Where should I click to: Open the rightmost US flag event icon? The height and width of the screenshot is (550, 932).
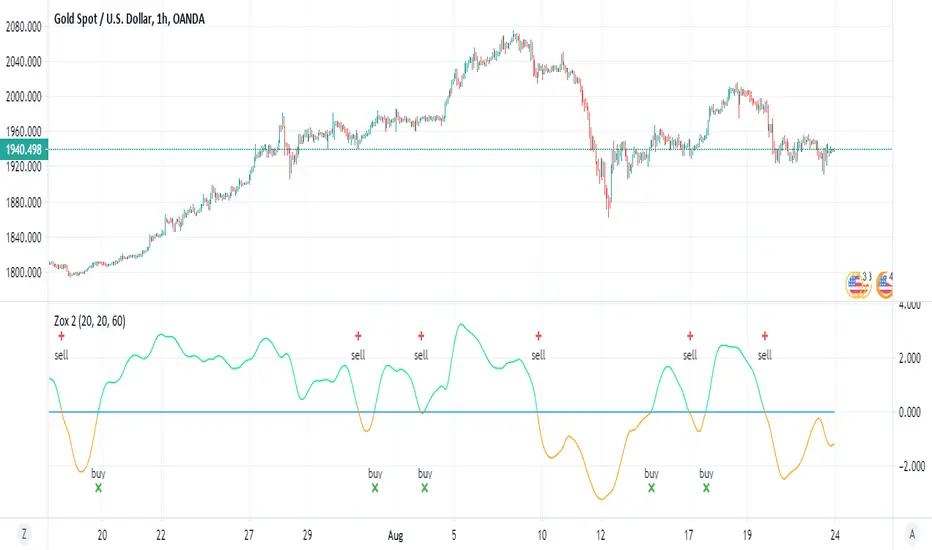pos(887,284)
